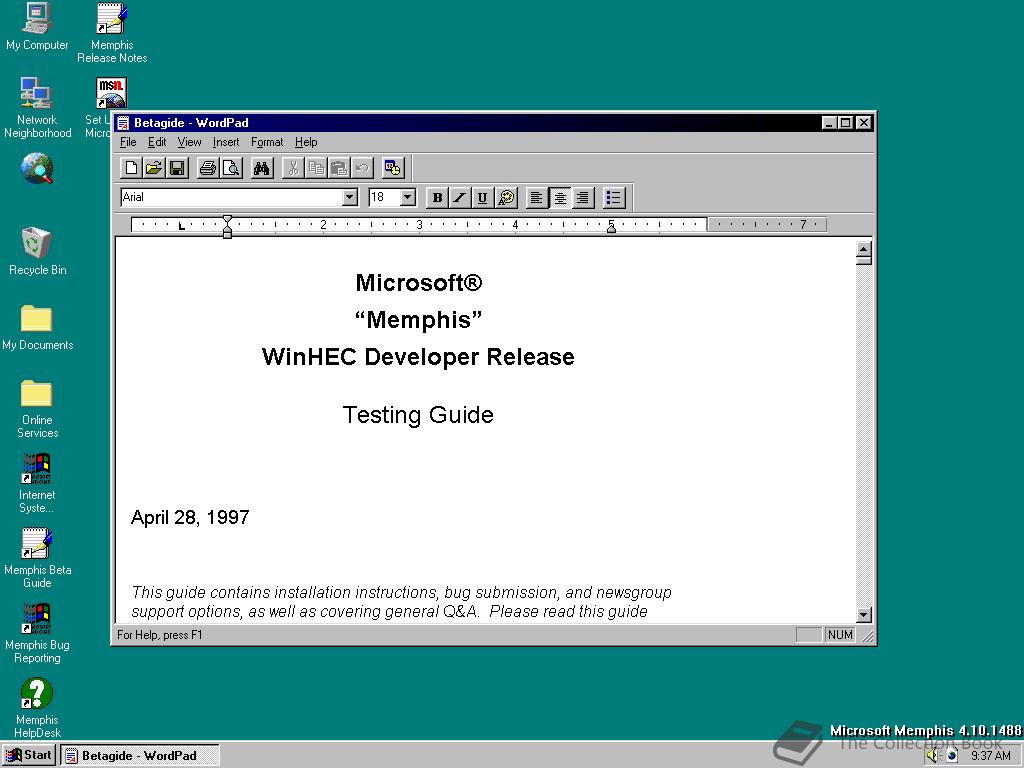Image resolution: width=1024 pixels, height=768 pixels.
Task: Insert Date/Time via toolbar icon
Action: pyautogui.click(x=392, y=168)
